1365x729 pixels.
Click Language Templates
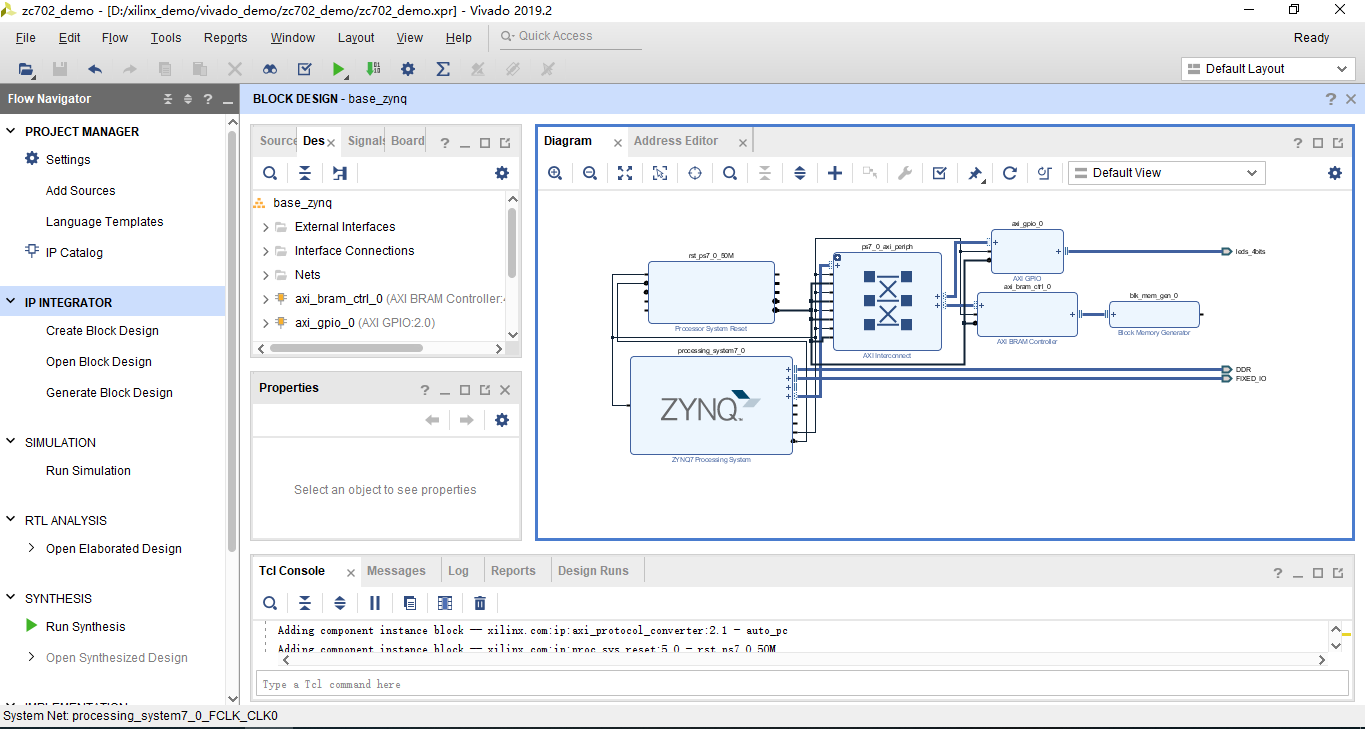[104, 222]
